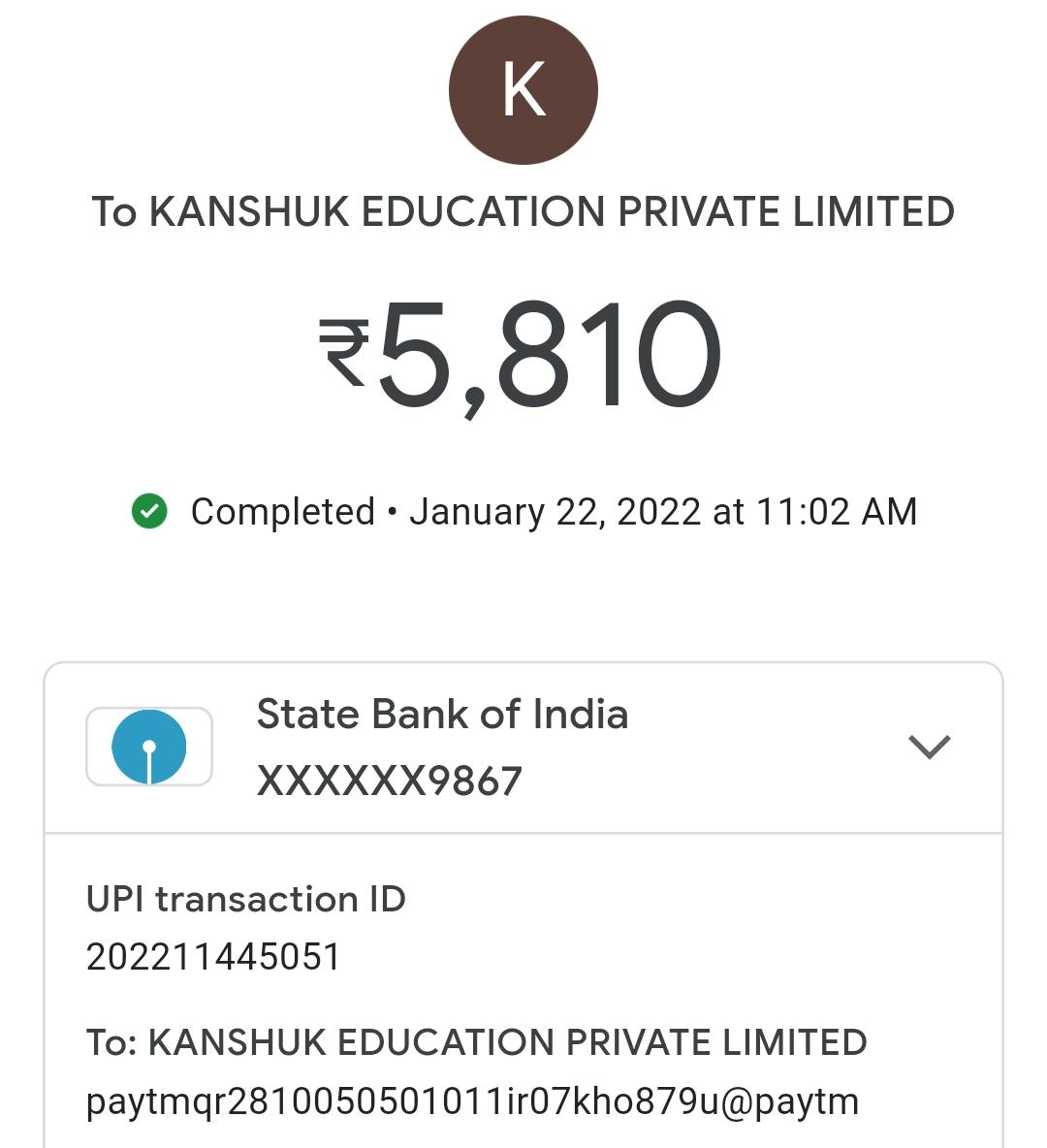1047x1148 pixels.
Task: Select the State Bank of India label
Action: click(x=442, y=715)
